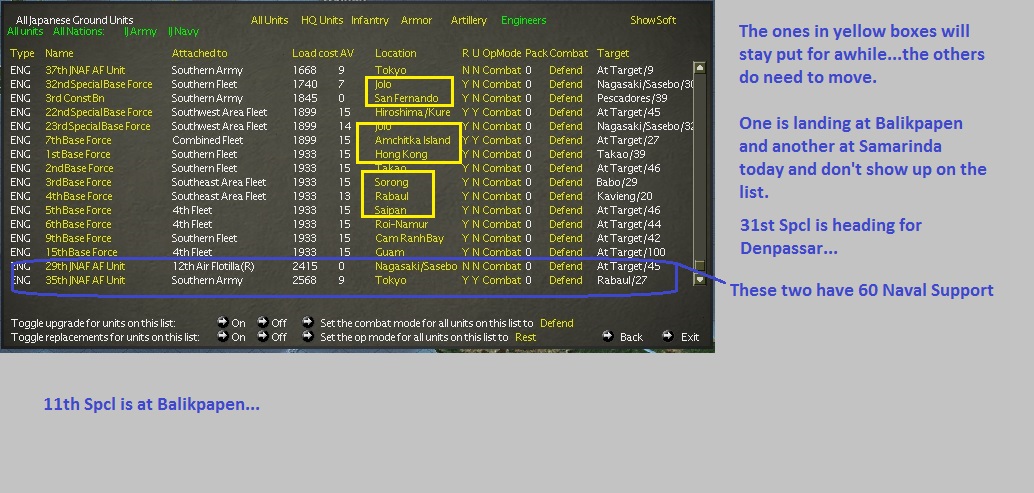Open unit 6th Base Force
1034x493 pixels.
coord(78,224)
